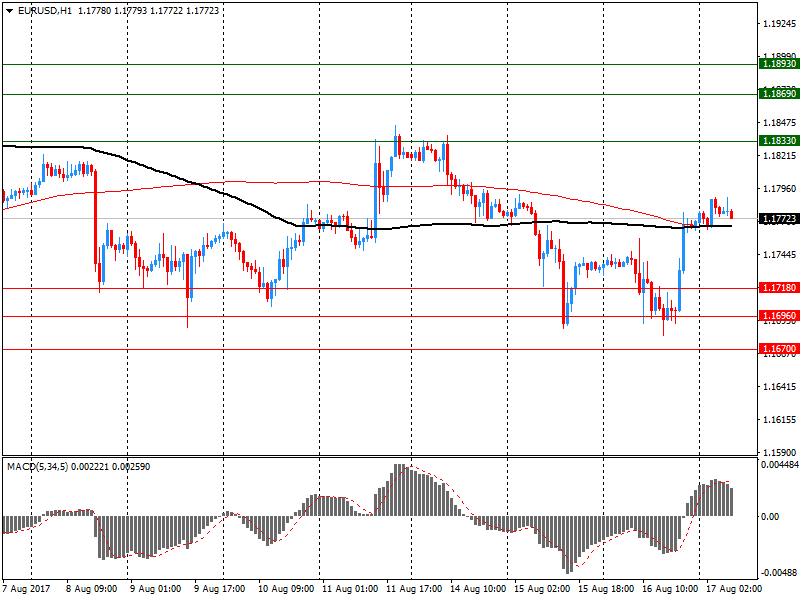Click the 11 Aug 17:00 time label
This screenshot has width=800, height=600.
coord(414,589)
